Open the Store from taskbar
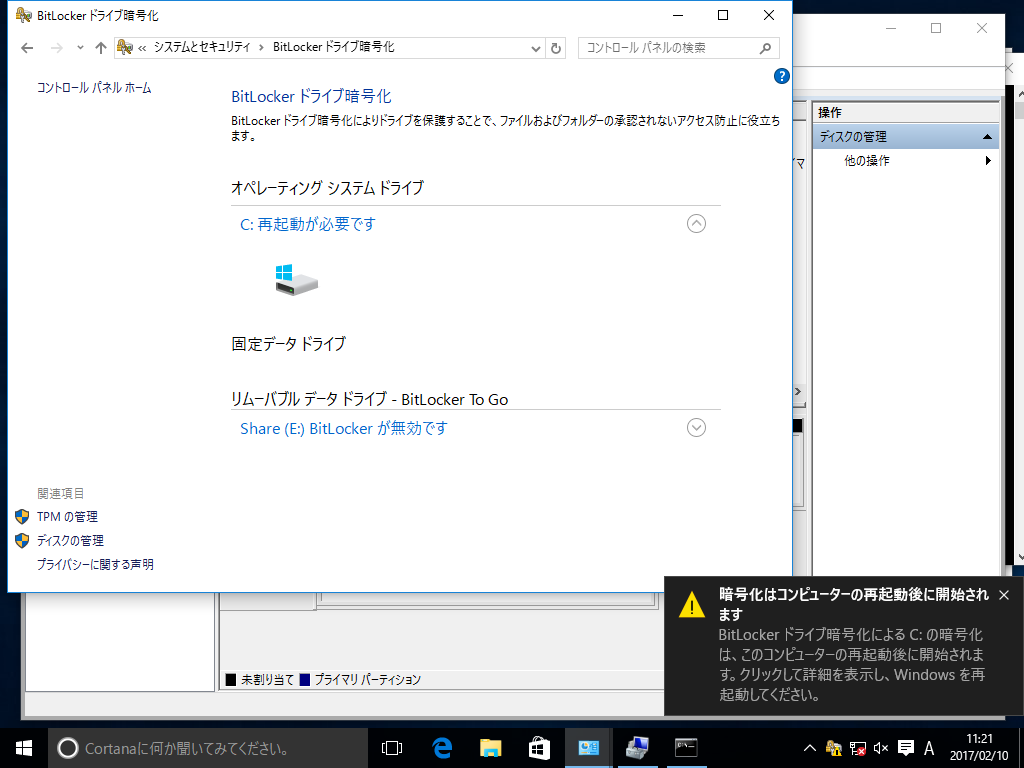 pyautogui.click(x=539, y=748)
